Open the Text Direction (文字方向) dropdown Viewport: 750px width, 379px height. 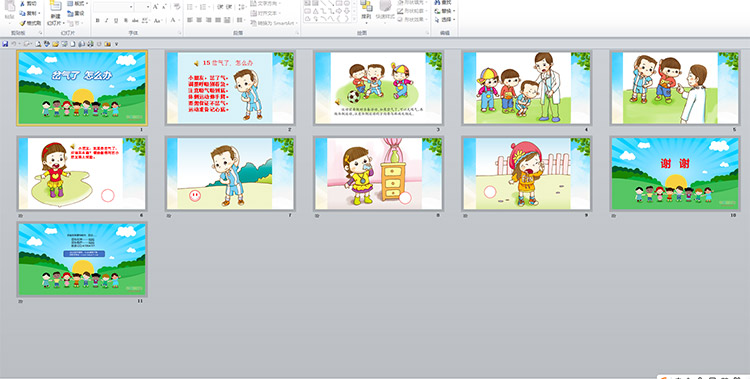[x=266, y=3]
